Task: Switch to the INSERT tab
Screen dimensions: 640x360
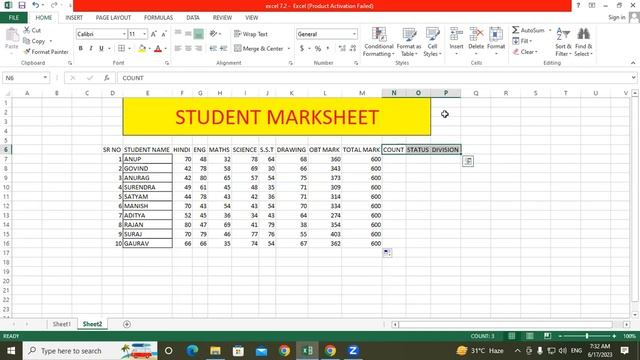Action: point(74,18)
